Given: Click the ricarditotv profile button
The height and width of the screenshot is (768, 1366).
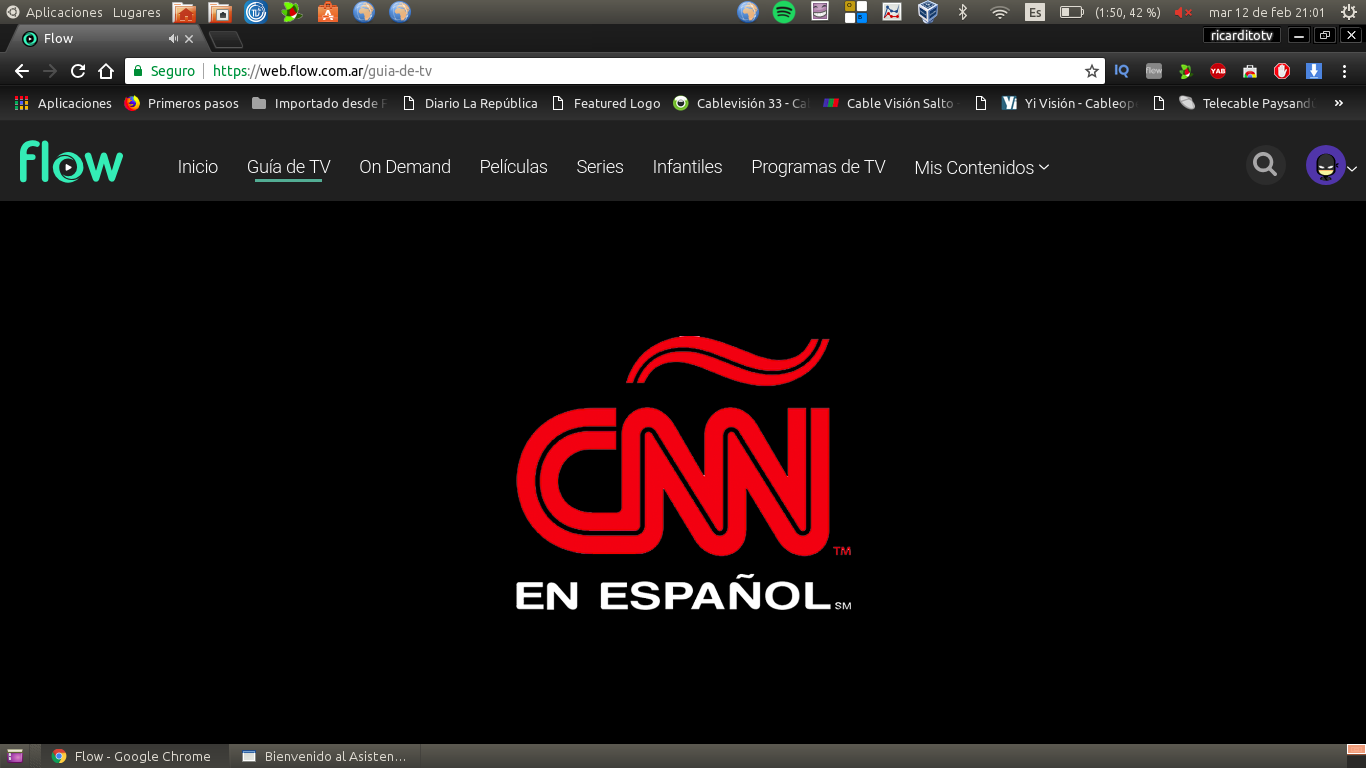Looking at the screenshot, I should 1241,36.
